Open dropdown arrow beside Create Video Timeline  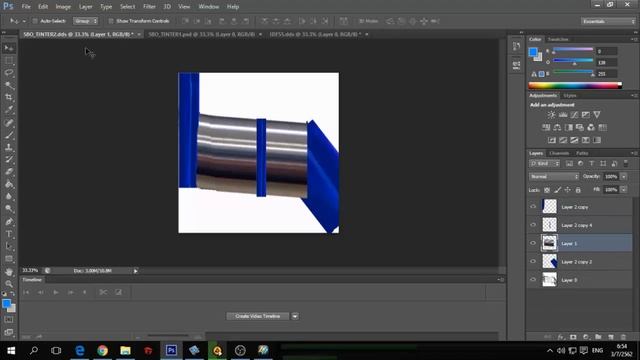[x=295, y=316]
